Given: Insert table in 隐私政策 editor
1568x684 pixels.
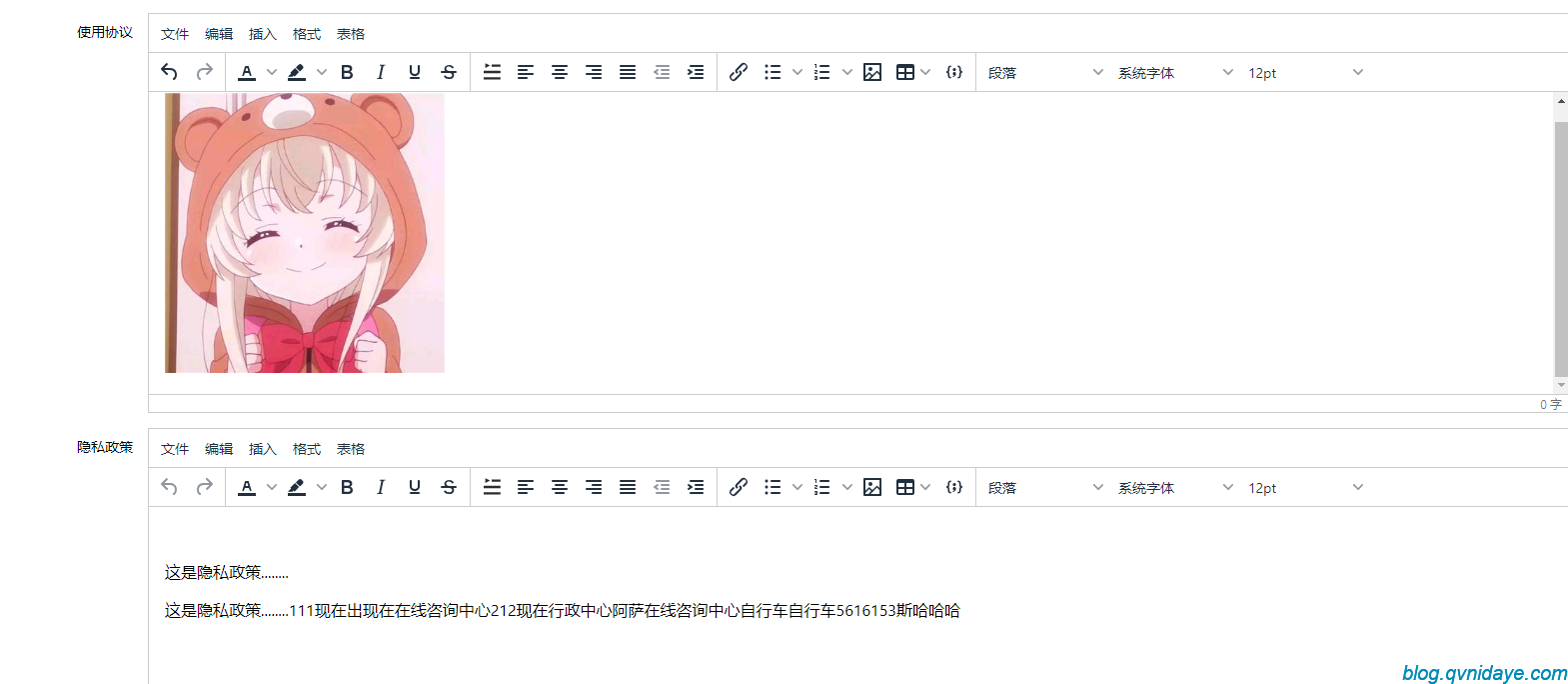Looking at the screenshot, I should click(905, 487).
